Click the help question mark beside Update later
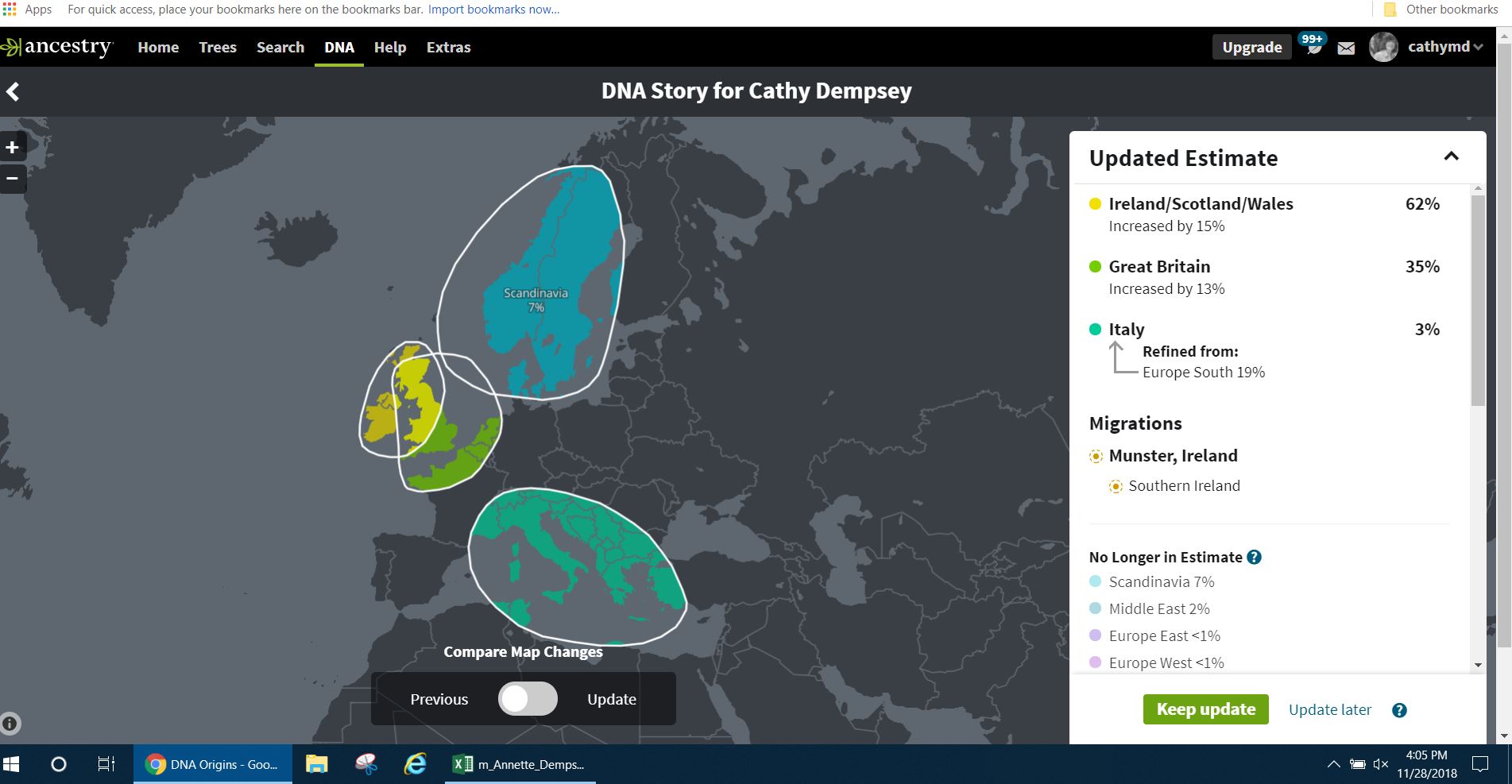1512x784 pixels. (1399, 709)
